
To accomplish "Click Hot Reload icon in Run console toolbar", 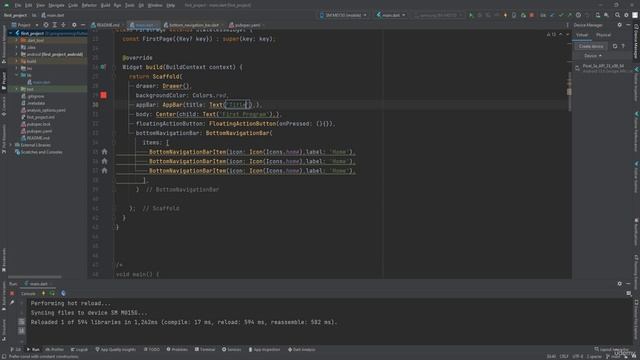I will (44, 293).
